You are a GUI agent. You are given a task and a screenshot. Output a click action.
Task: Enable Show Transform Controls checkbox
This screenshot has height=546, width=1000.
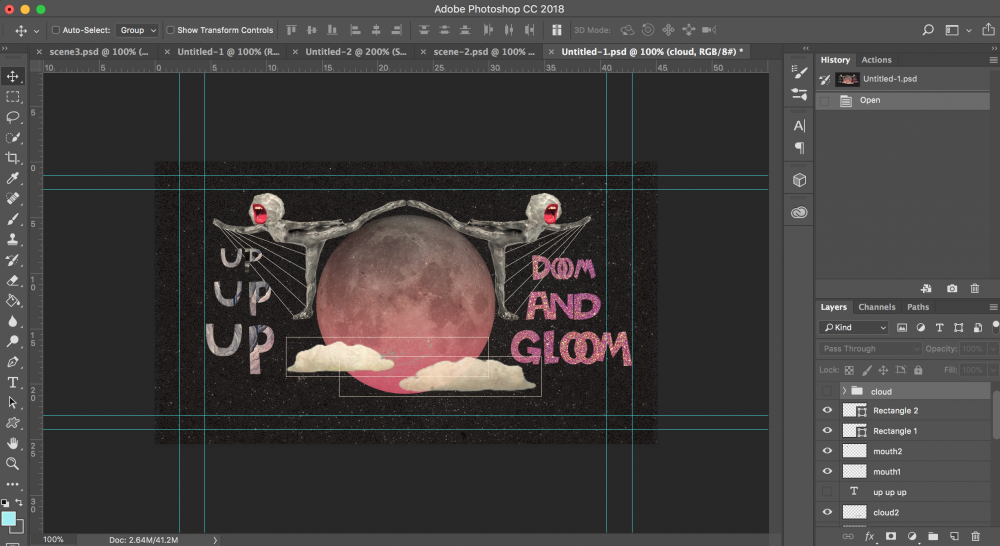[170, 30]
